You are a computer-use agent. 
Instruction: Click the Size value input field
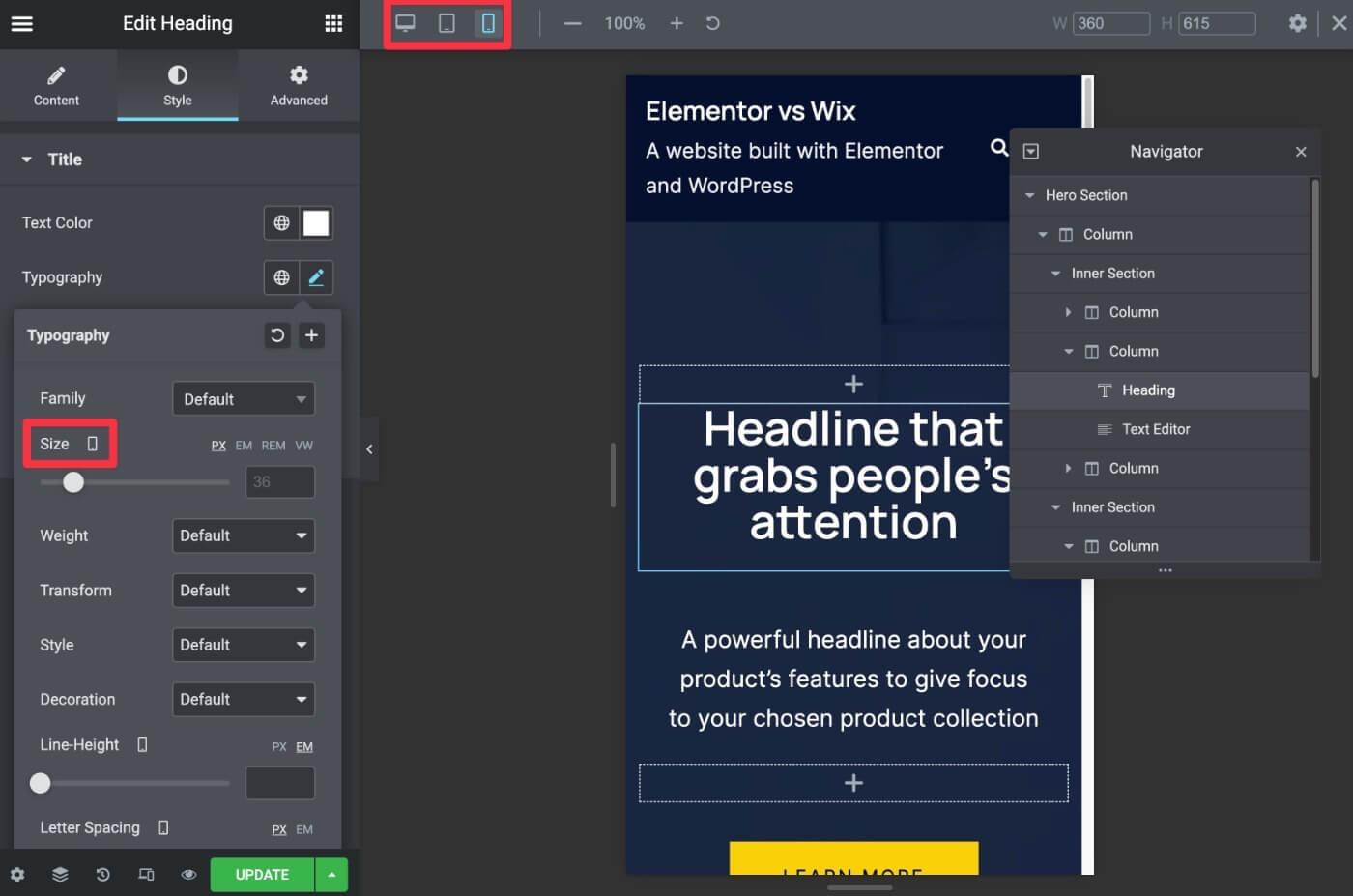tap(280, 482)
